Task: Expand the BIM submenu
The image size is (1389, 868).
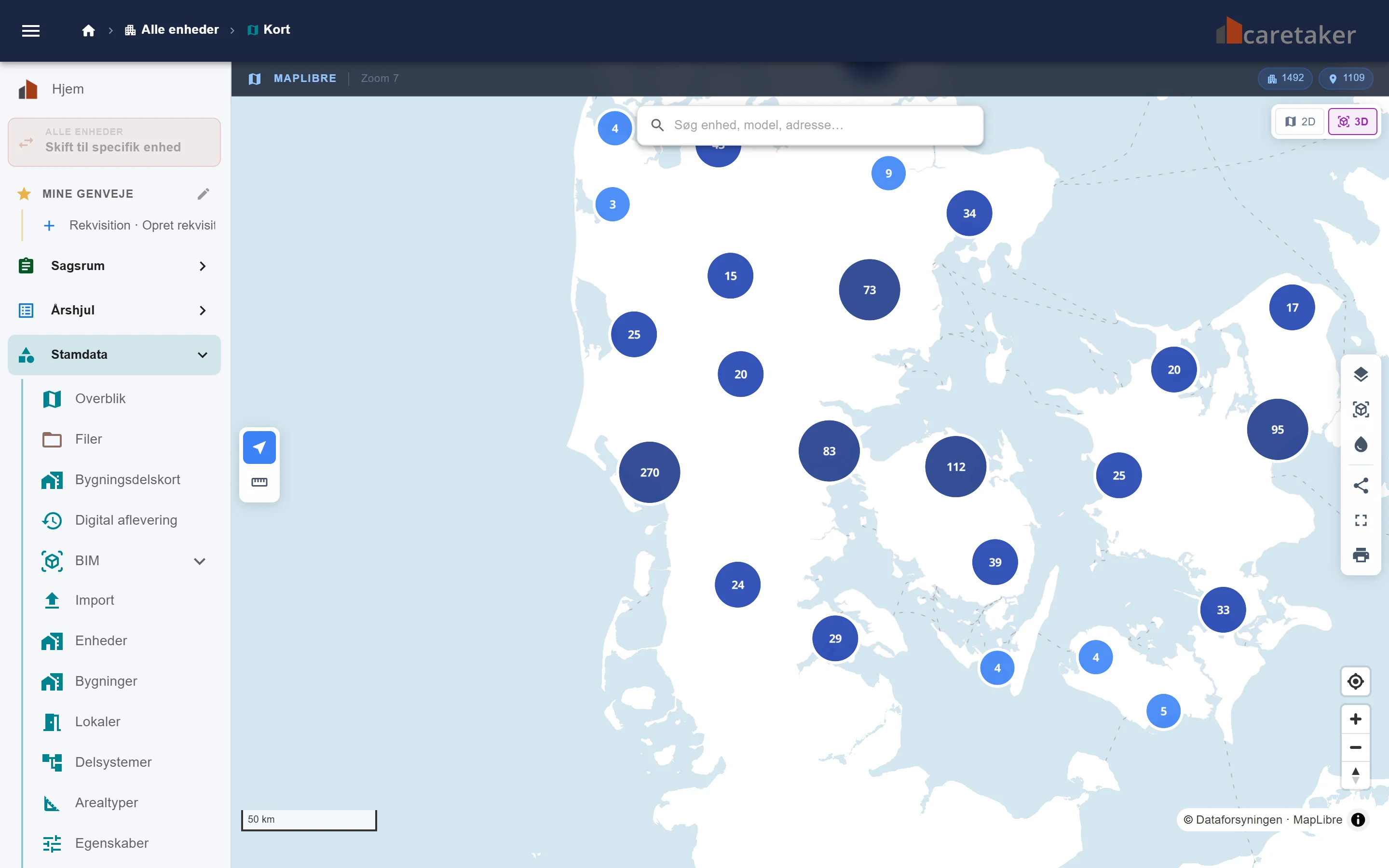Action: pos(200,561)
